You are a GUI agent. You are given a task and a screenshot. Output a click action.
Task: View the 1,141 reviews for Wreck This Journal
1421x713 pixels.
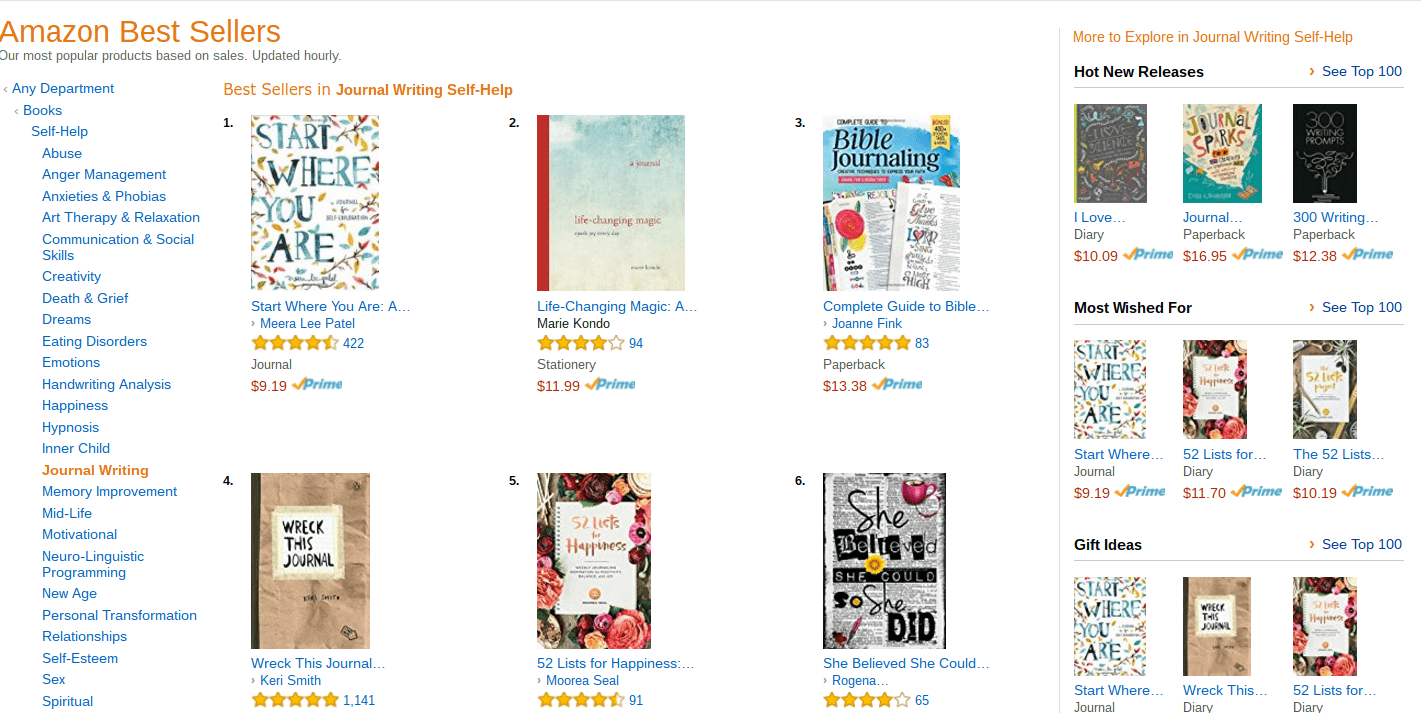(359, 700)
